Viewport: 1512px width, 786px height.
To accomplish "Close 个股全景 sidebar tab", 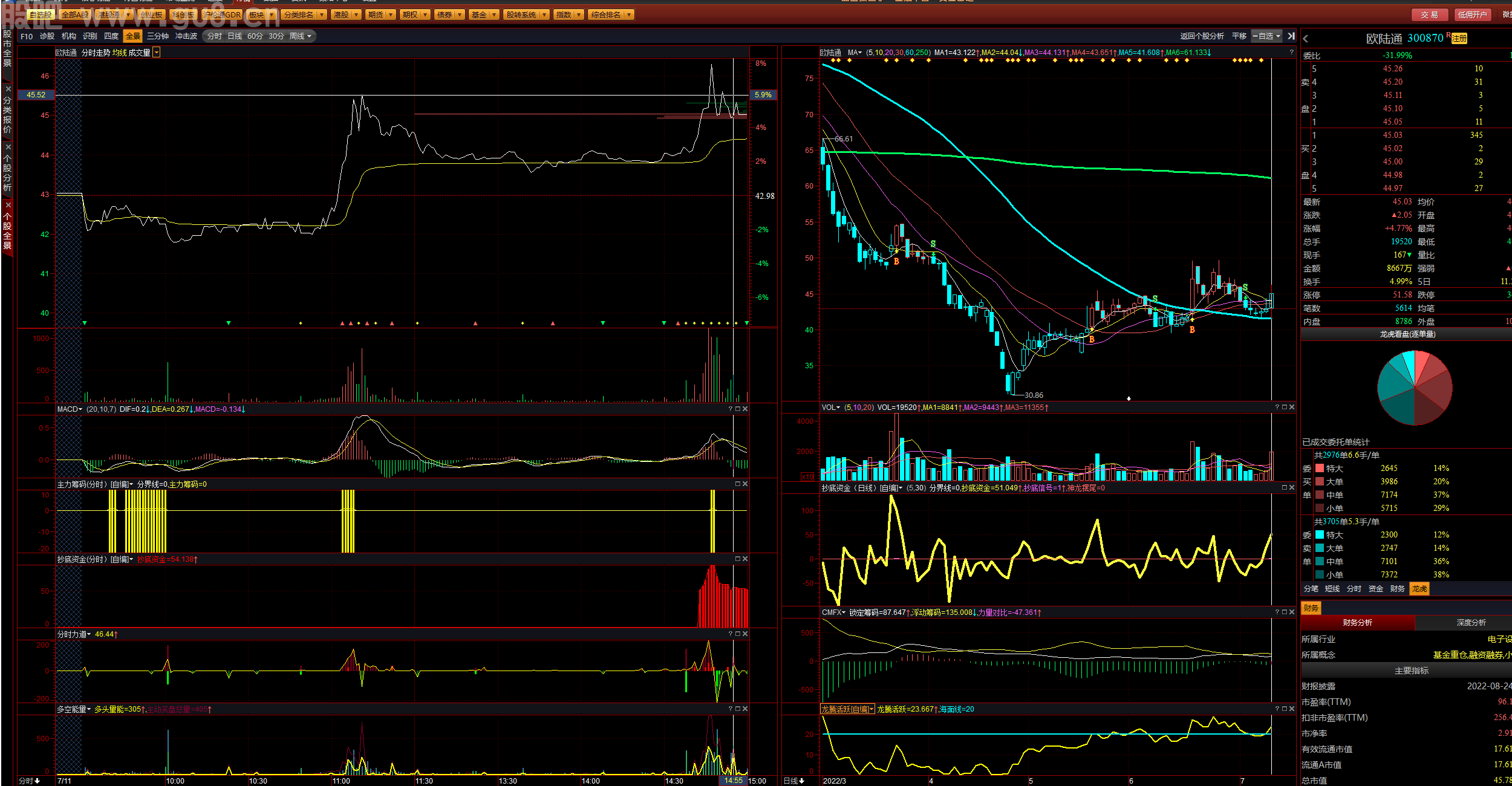I will coord(8,205).
